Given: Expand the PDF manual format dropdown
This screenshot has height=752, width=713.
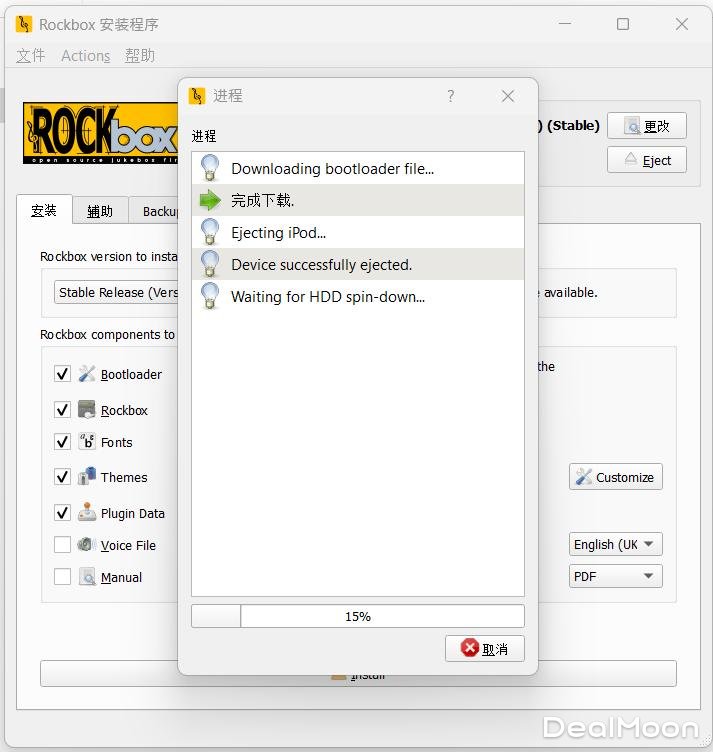Looking at the screenshot, I should (x=615, y=577).
